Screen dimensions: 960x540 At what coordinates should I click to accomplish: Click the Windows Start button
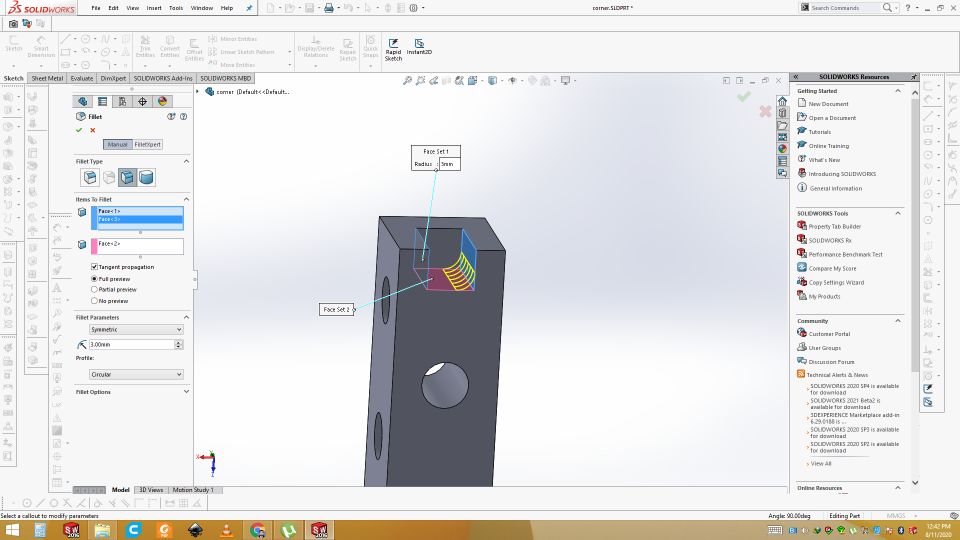click(12, 530)
